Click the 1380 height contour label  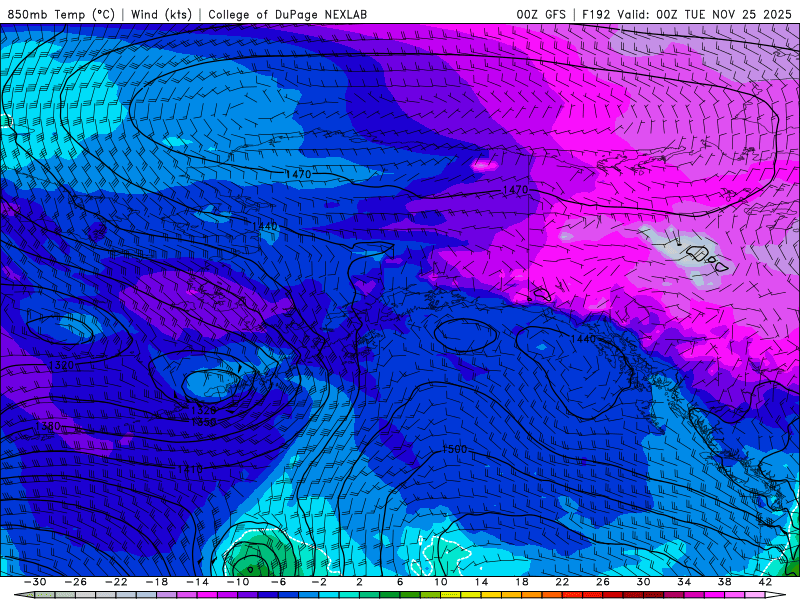(x=47, y=426)
